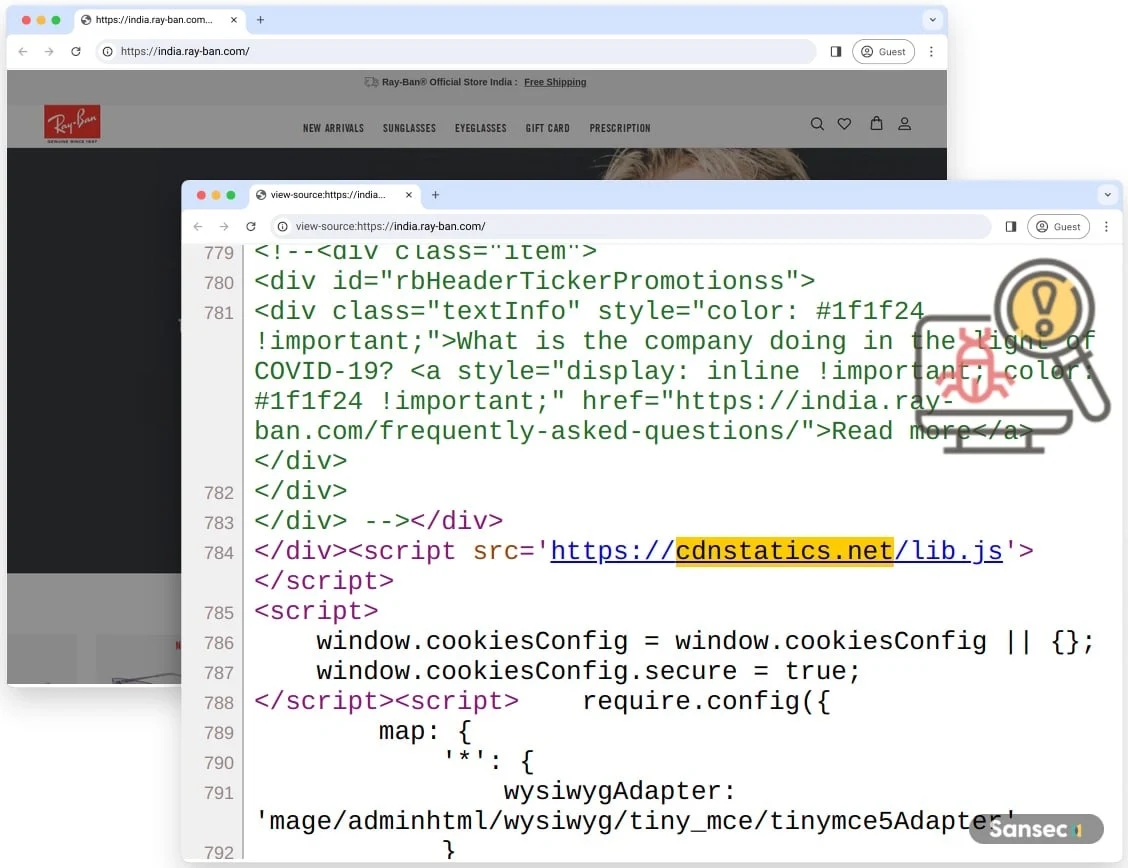Open the wishlist heart icon
This screenshot has height=868, width=1128.
[x=844, y=124]
